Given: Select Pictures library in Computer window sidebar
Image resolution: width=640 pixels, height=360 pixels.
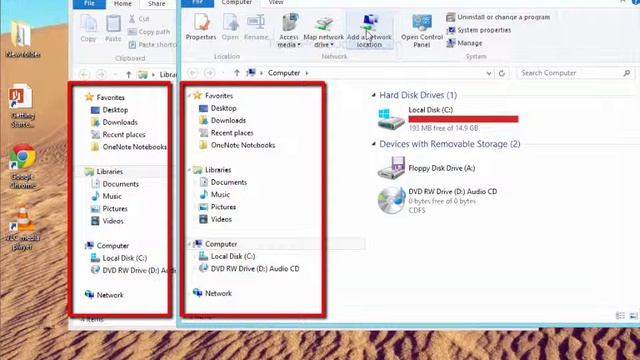Looking at the screenshot, I should [217, 207].
